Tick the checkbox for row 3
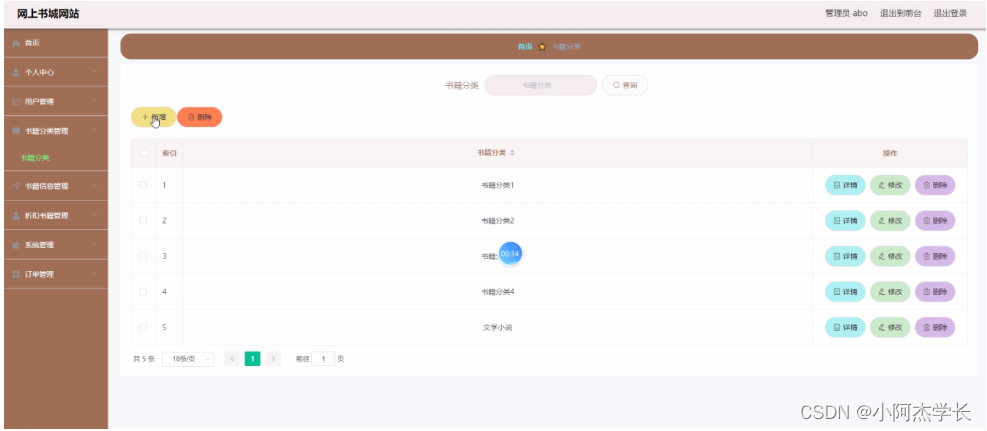The width and height of the screenshot is (987, 431). (144, 256)
